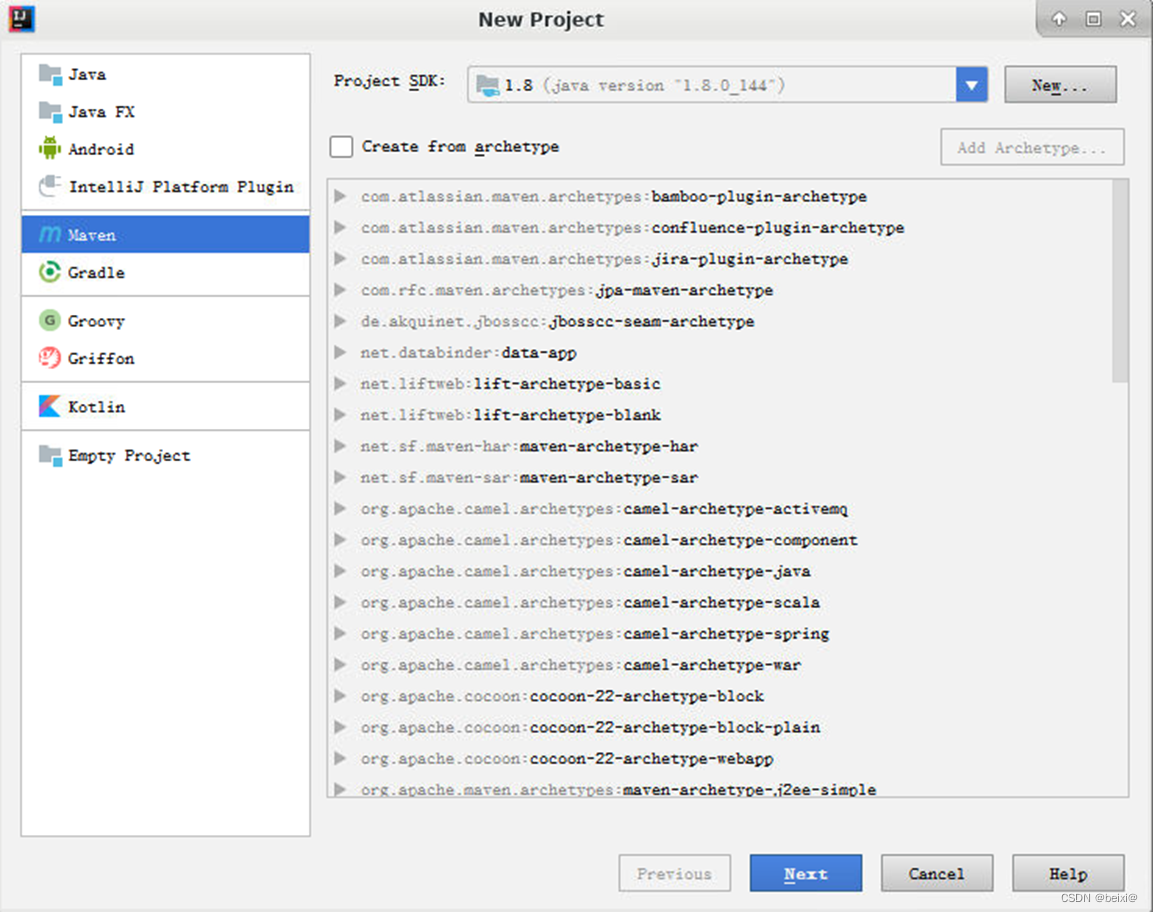This screenshot has width=1153, height=912.
Task: Click the Kotlin logo icon
Action: coord(50,407)
